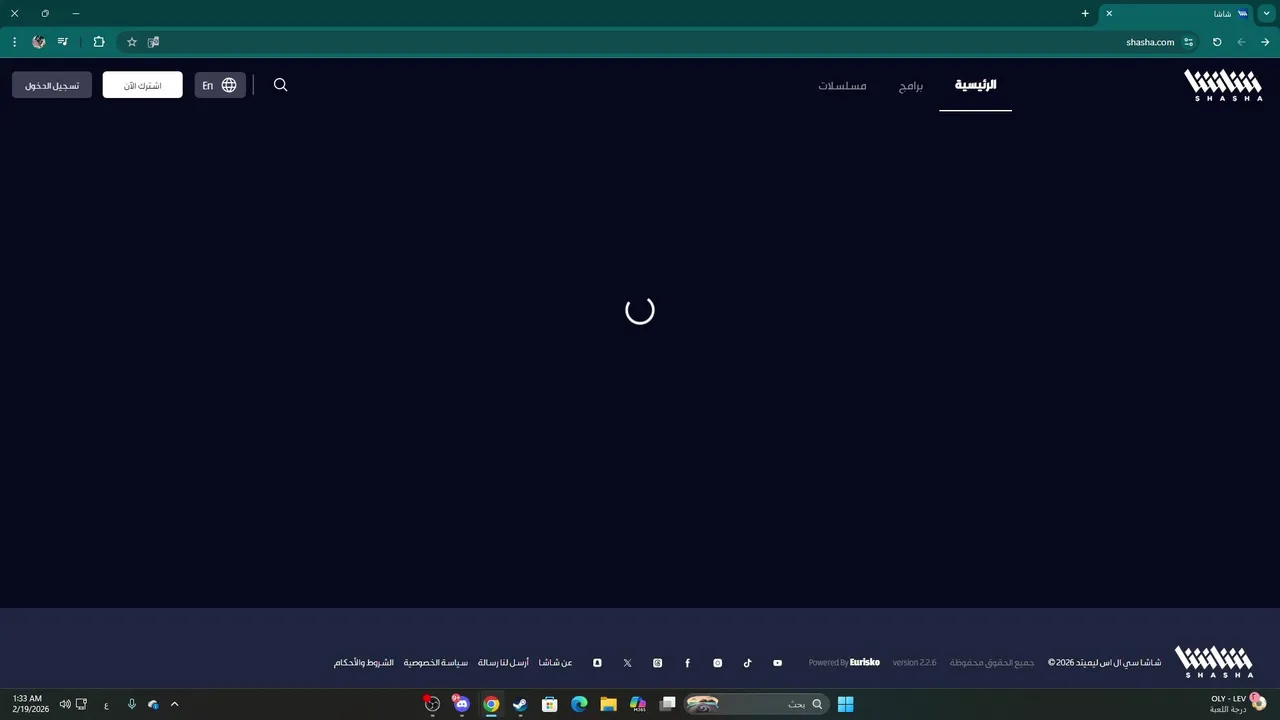Bookmark this page with the star icon

coord(131,42)
